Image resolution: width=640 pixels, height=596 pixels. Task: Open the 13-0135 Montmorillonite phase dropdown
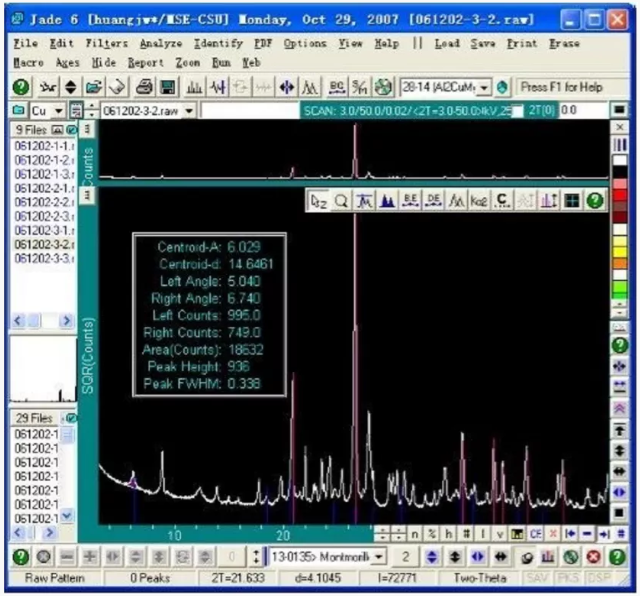(x=380, y=556)
